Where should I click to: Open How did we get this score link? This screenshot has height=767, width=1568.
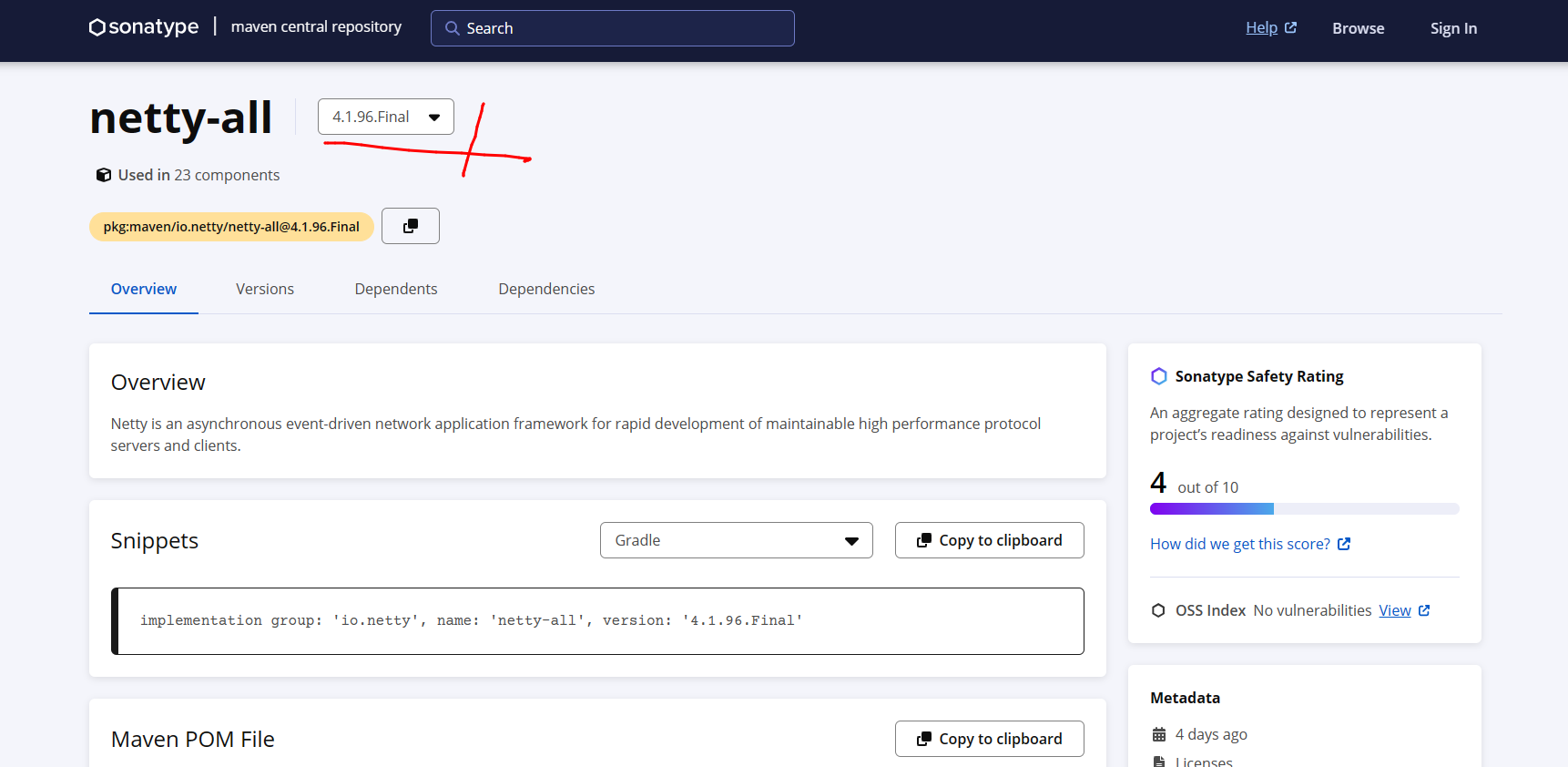click(1240, 544)
